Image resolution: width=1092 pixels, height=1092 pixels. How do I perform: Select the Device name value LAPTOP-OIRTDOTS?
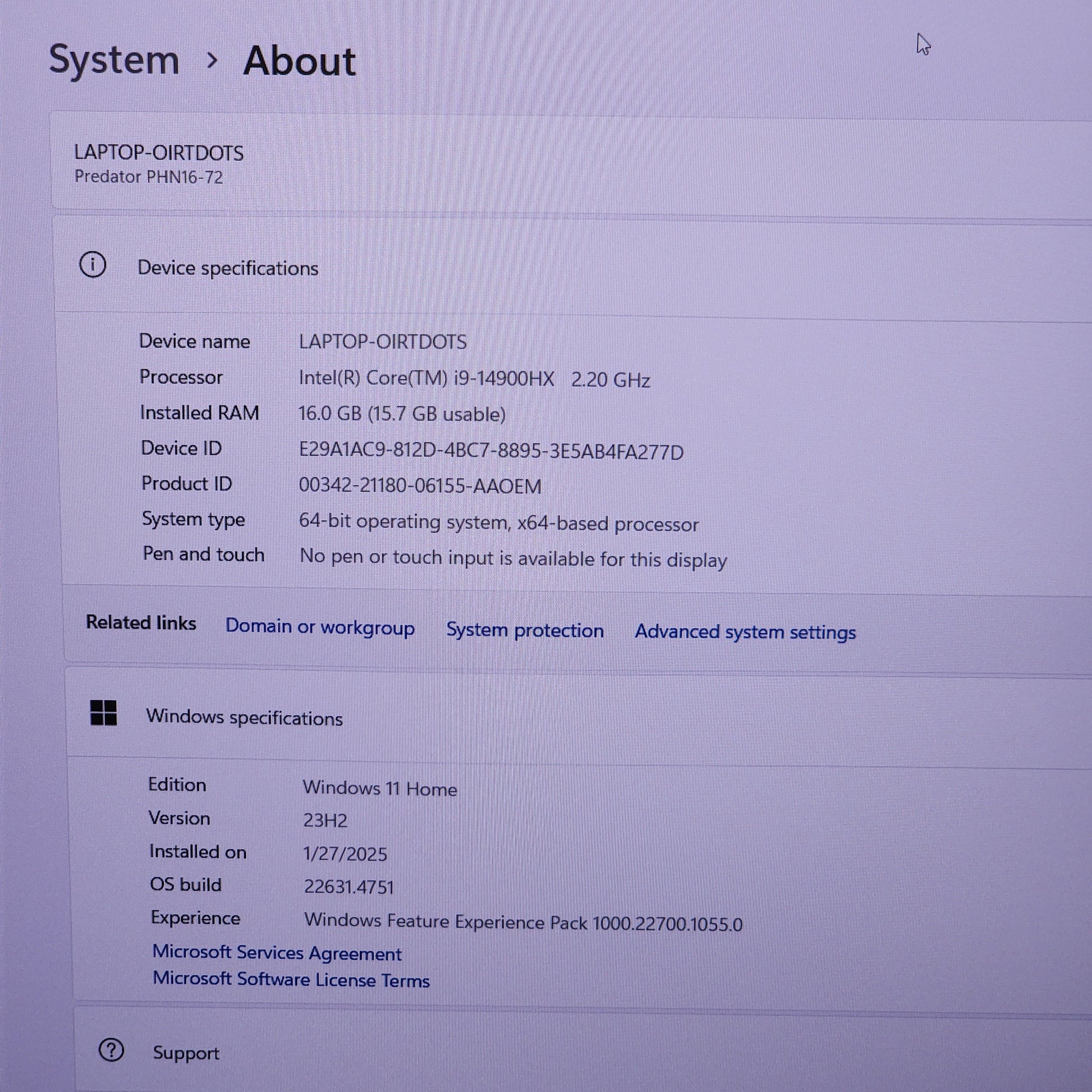point(383,341)
